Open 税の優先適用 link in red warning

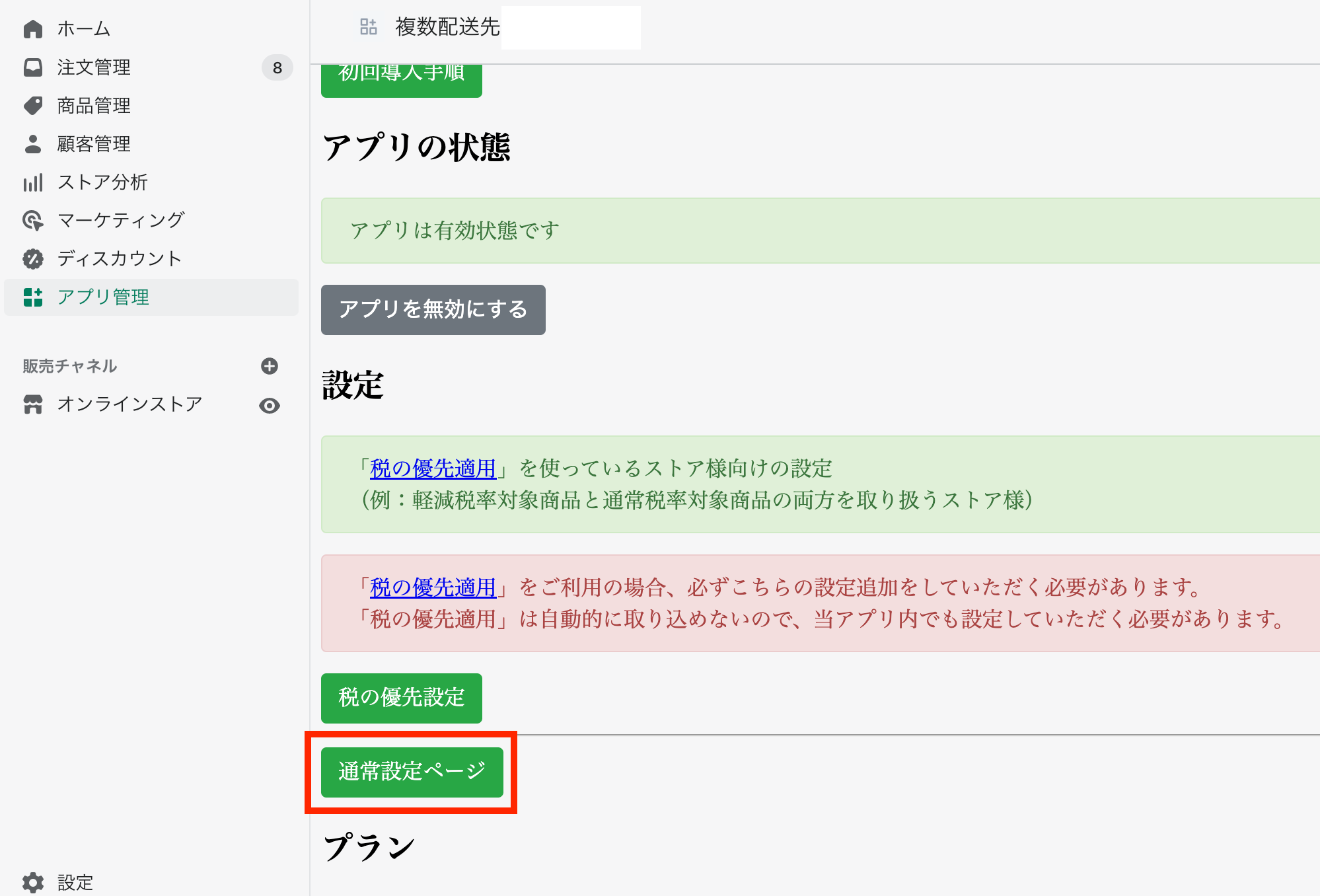(433, 587)
